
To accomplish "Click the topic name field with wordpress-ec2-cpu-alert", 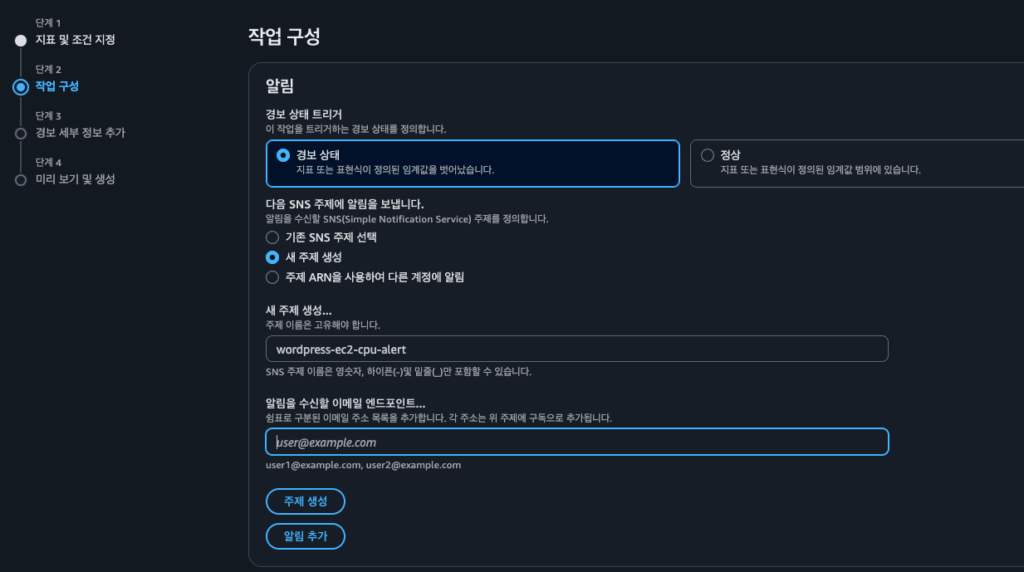I will click(577, 349).
